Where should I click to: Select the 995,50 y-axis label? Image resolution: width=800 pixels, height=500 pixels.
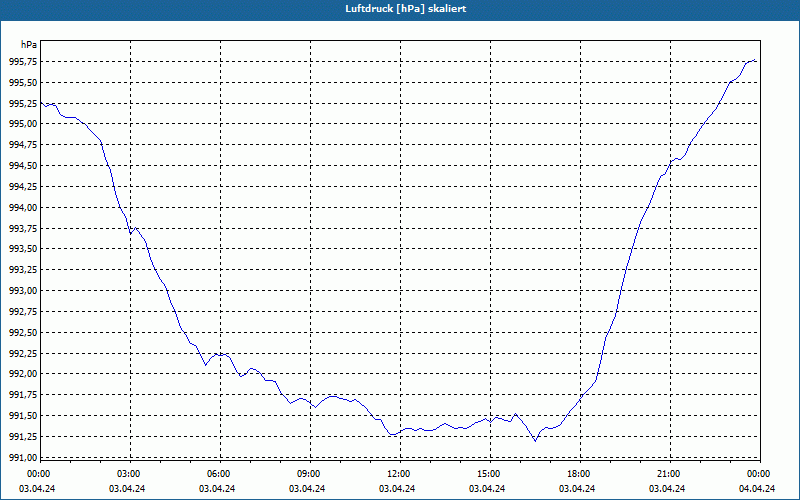point(23,82)
